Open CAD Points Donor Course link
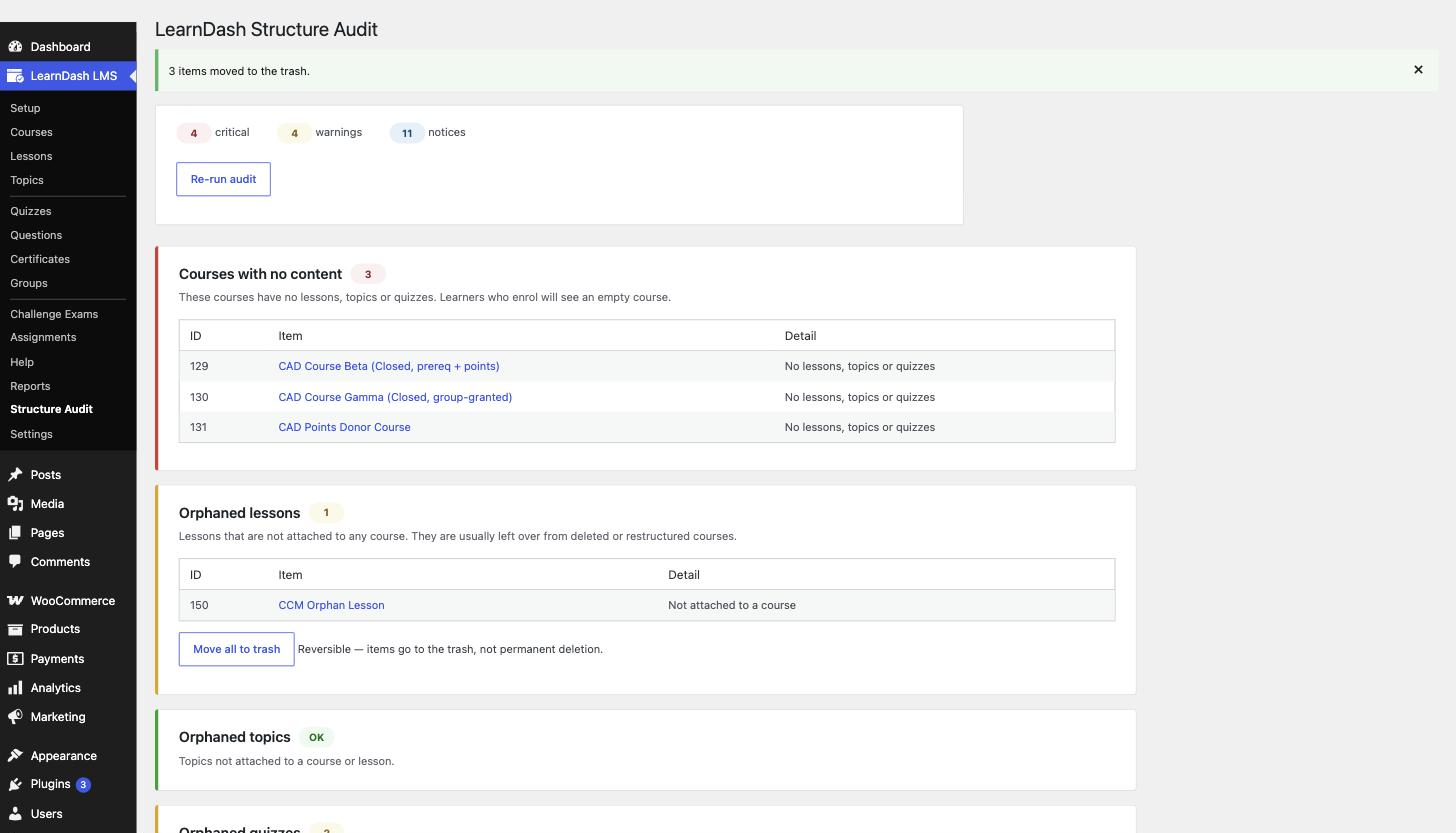This screenshot has width=1456, height=833. pos(344,427)
